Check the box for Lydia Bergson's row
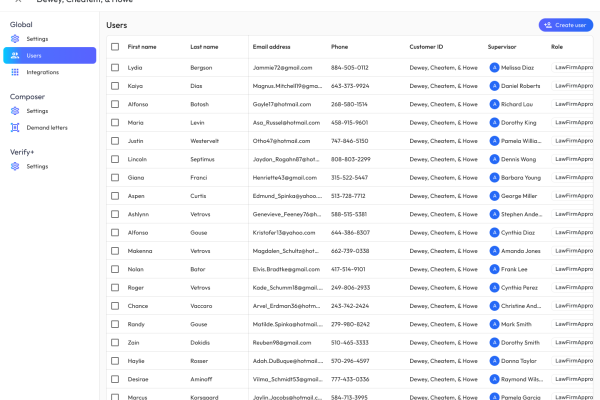Viewport: 600px width, 400px height. click(x=115, y=68)
